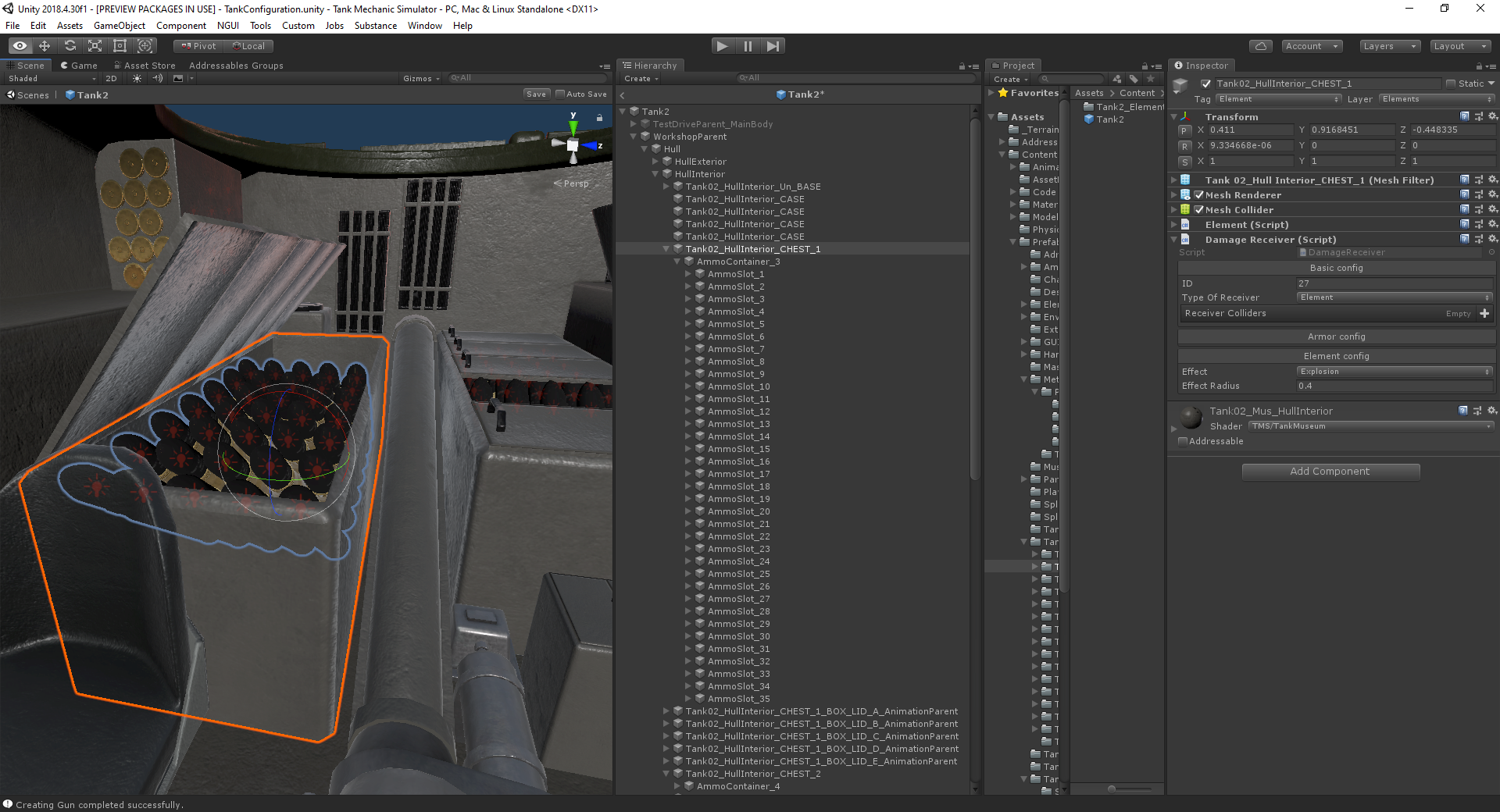Collapse the AmmoContainer_3 tree node
This screenshot has height=812, width=1500.
(677, 262)
